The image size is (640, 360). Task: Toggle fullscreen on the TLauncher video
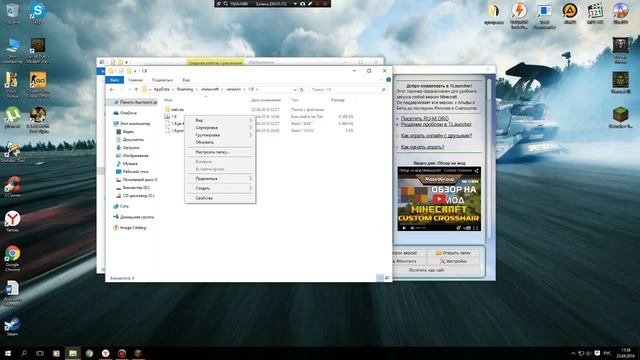click(x=476, y=228)
